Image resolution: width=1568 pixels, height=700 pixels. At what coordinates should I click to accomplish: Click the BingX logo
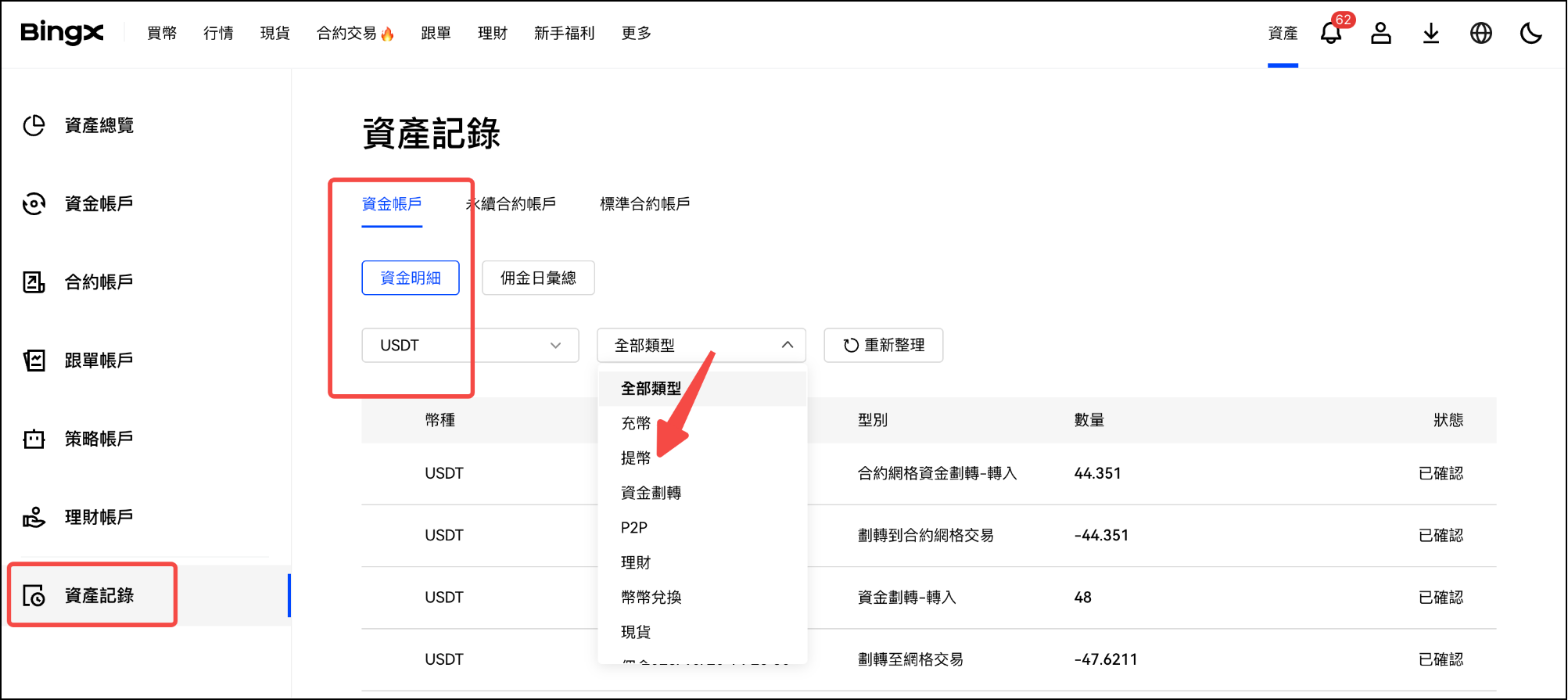(62, 33)
